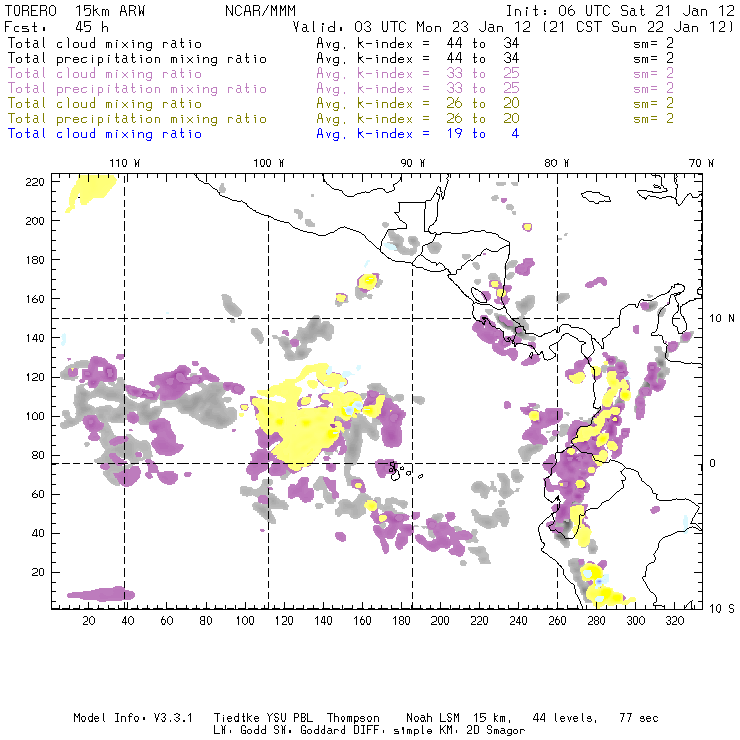Click the "Valid: 03 UTC Mon 23 Jan 12" line
Image resolution: width=740 pixels, height=740 pixels.
(412, 27)
